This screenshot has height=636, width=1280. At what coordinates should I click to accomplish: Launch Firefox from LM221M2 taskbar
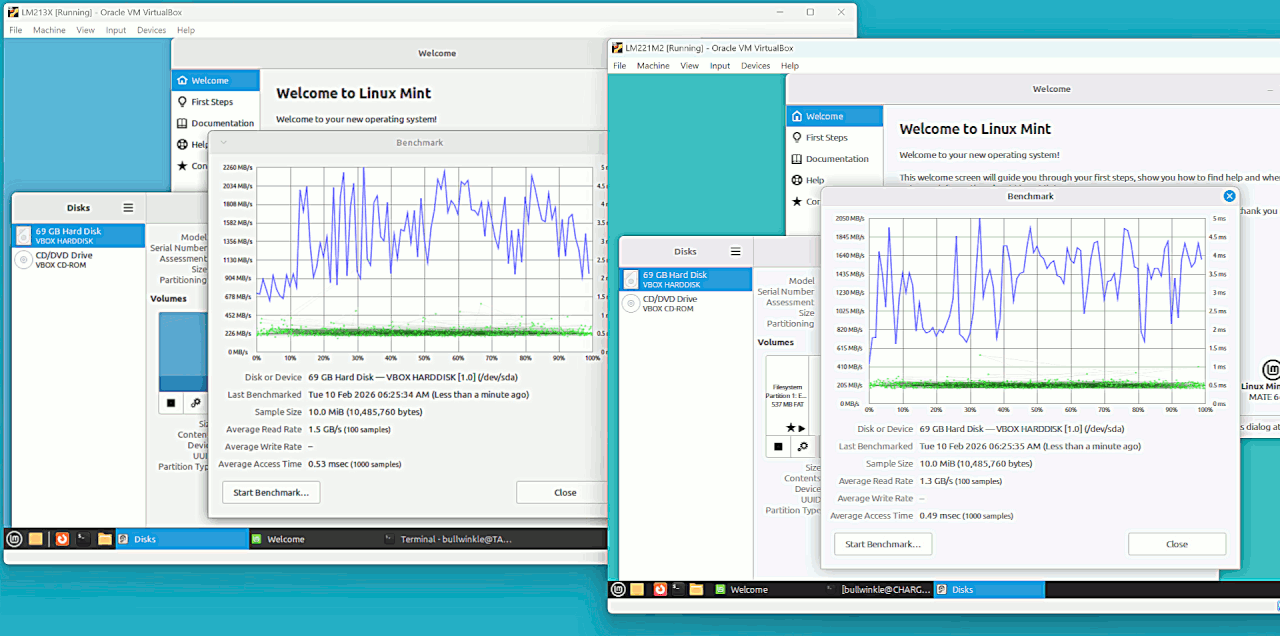[660, 590]
